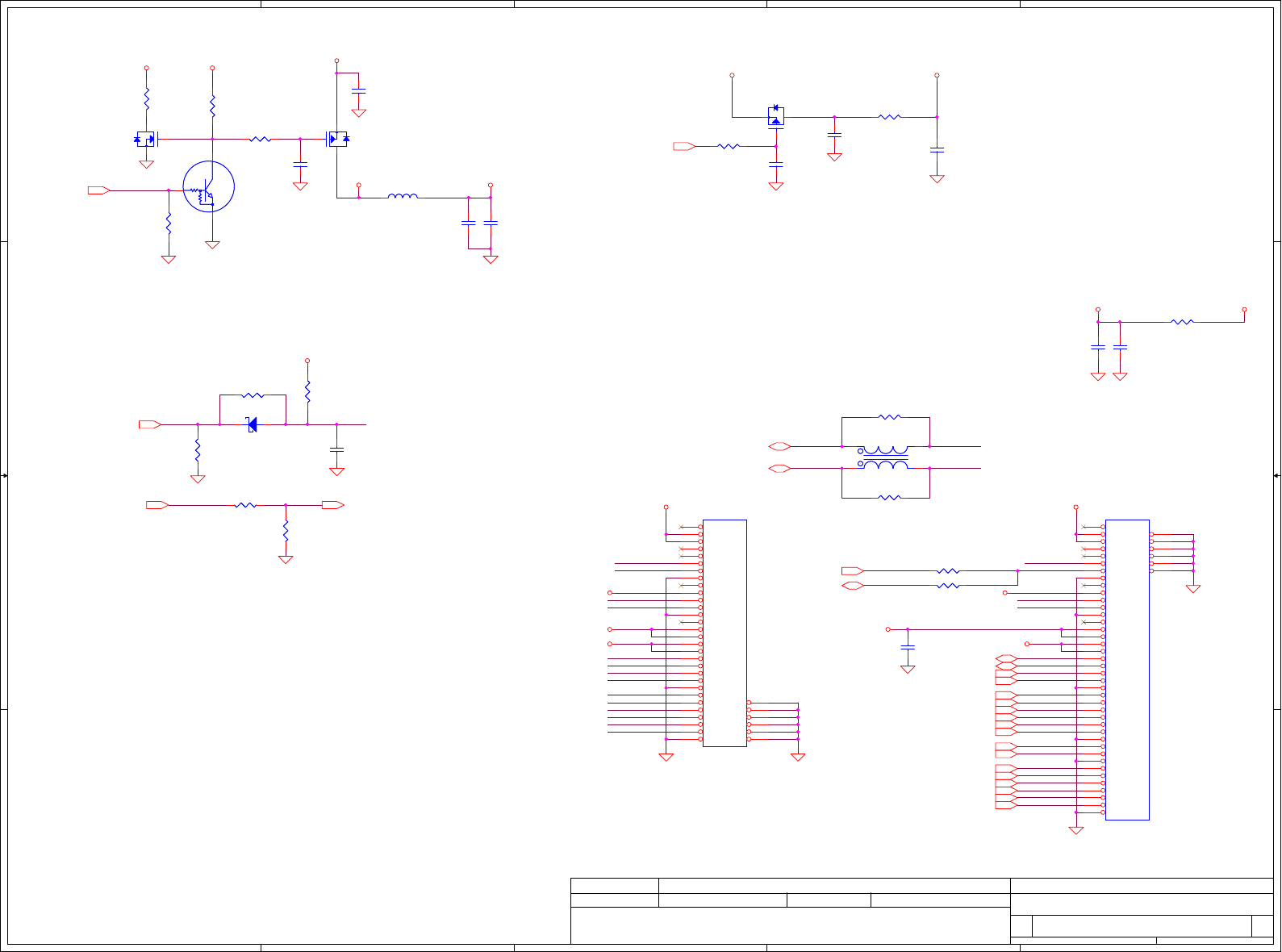
Task: Click the input port feeding the diode-resistor network
Action: [x=150, y=424]
